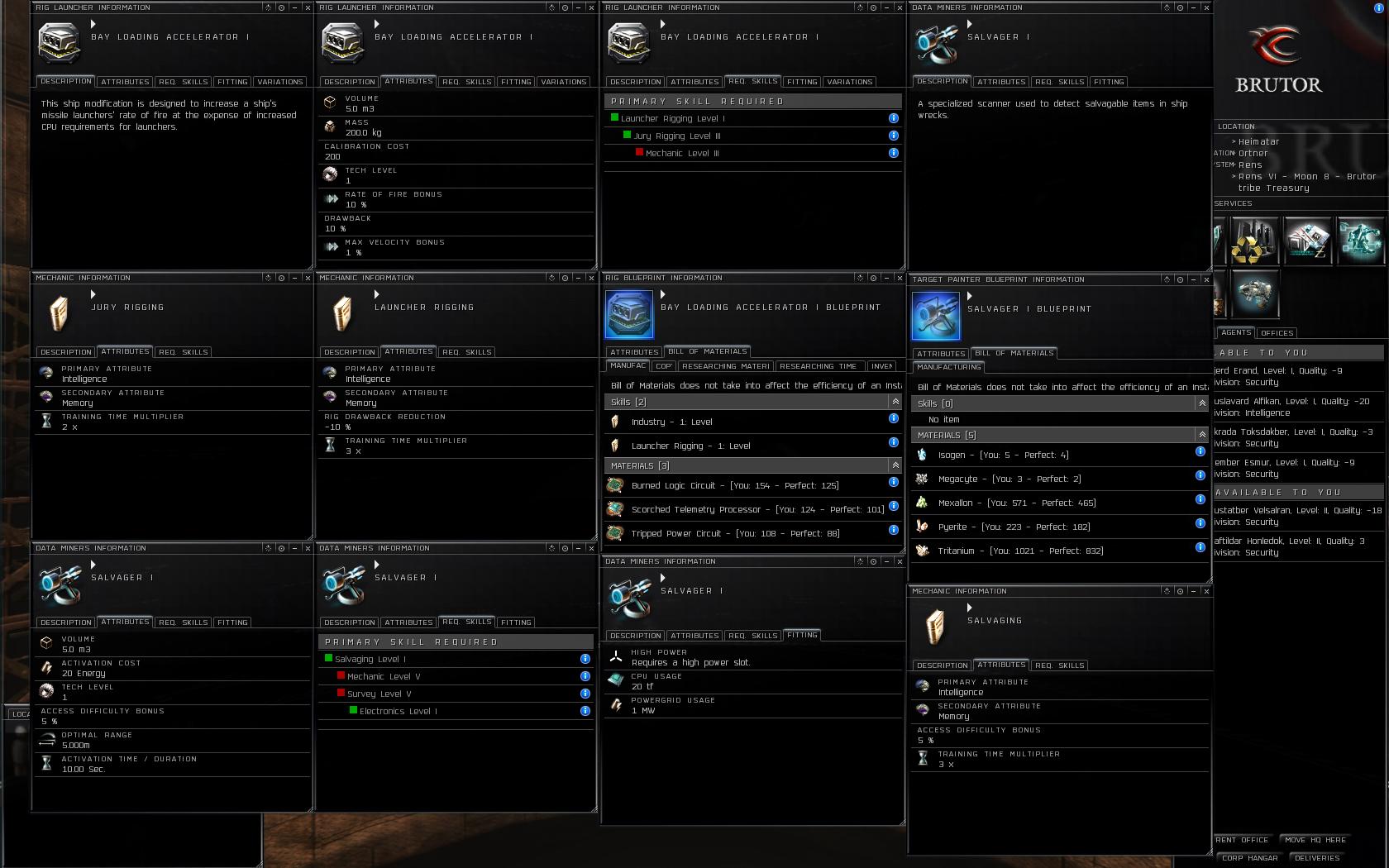Show info for Survey Level V skill
The width and height of the screenshot is (1389, 868).
click(x=585, y=694)
